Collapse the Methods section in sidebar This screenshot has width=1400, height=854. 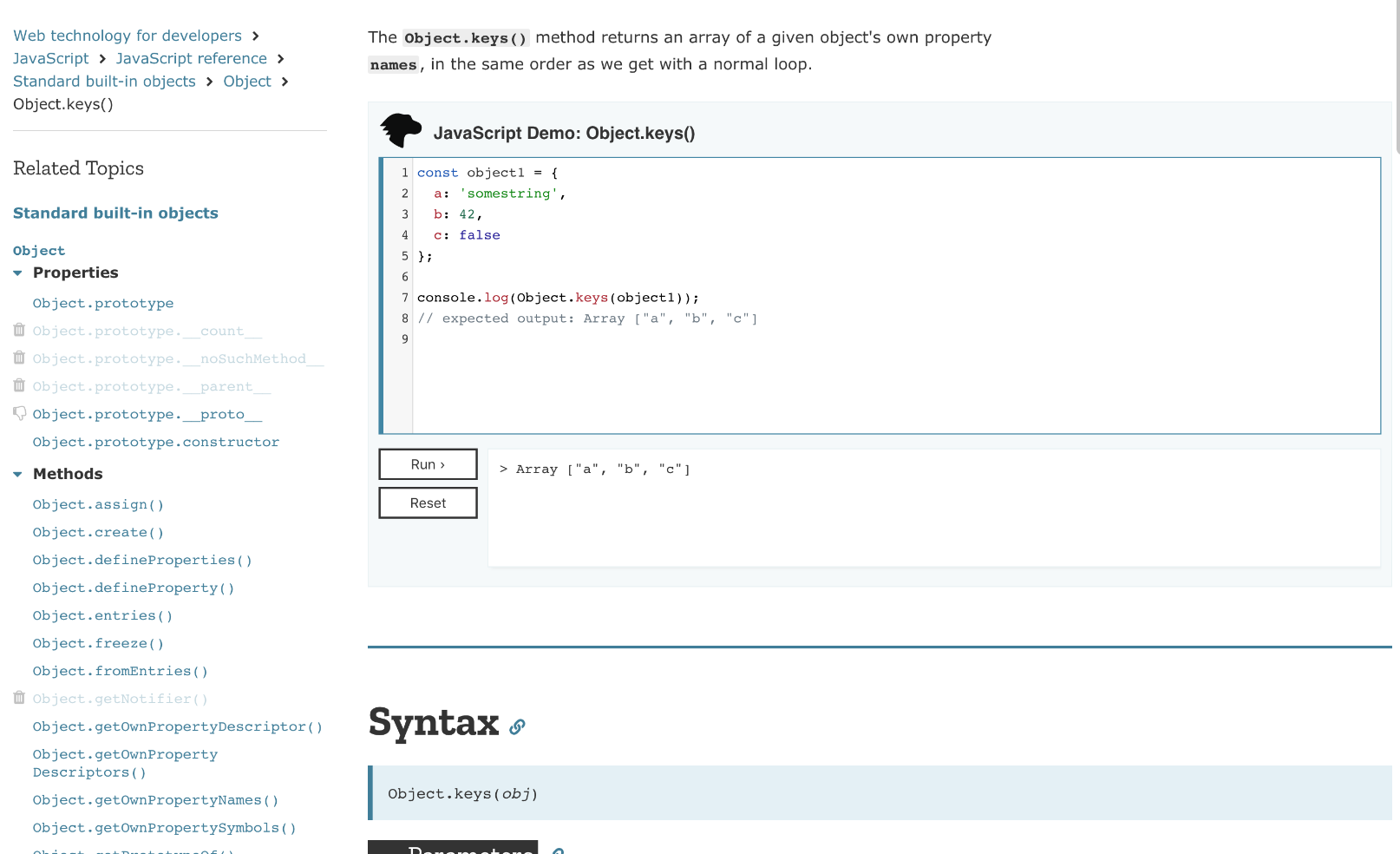(x=17, y=474)
